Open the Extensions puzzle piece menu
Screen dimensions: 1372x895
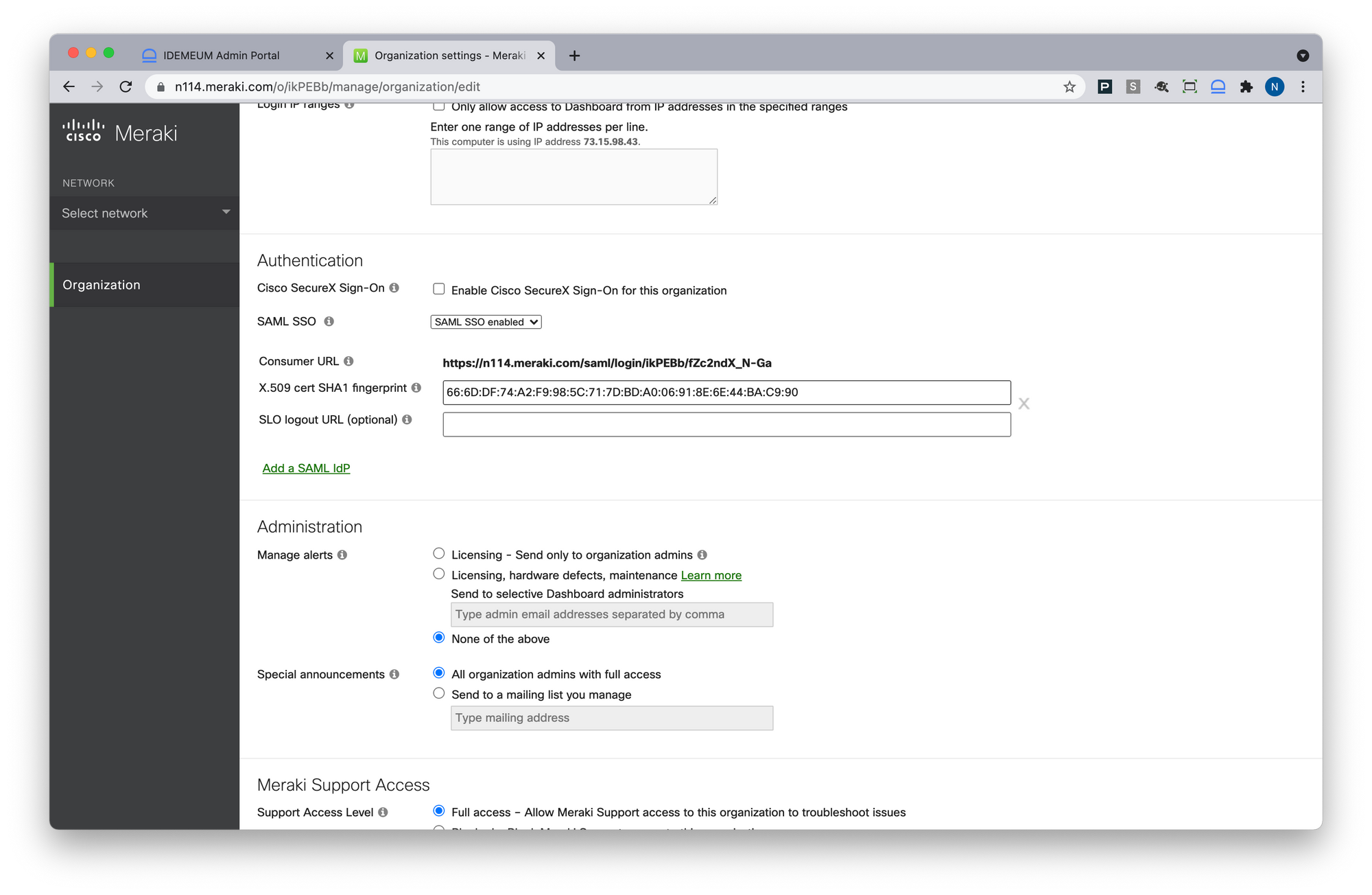tap(1246, 86)
